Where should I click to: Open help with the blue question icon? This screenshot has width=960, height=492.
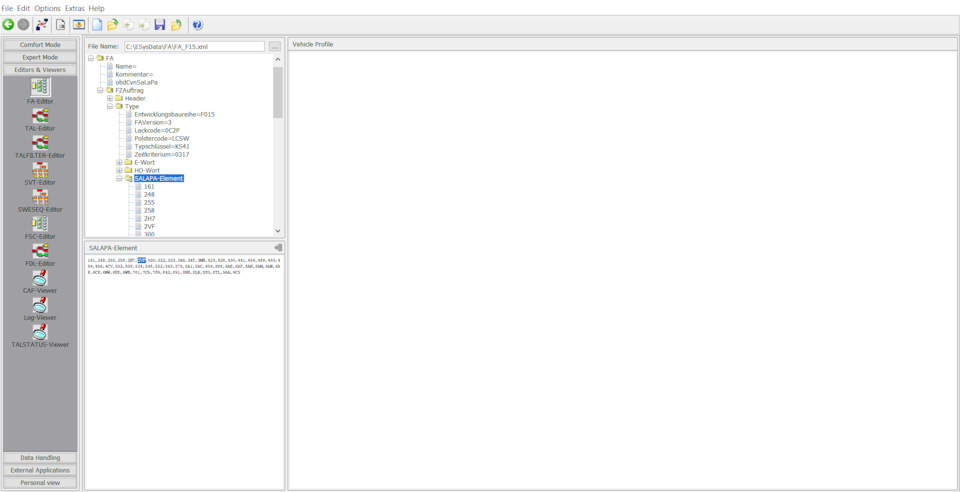tap(197, 25)
